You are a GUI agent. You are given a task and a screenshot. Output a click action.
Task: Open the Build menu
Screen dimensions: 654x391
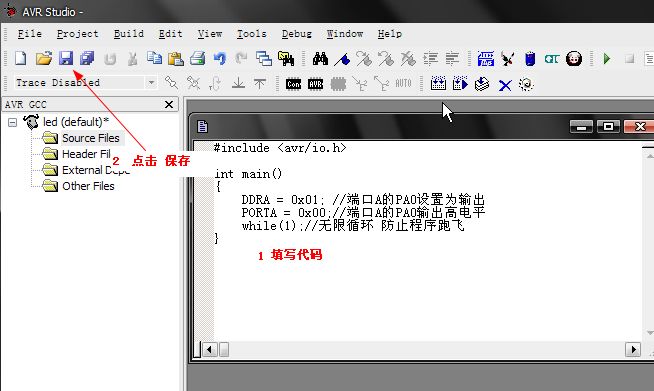(128, 34)
